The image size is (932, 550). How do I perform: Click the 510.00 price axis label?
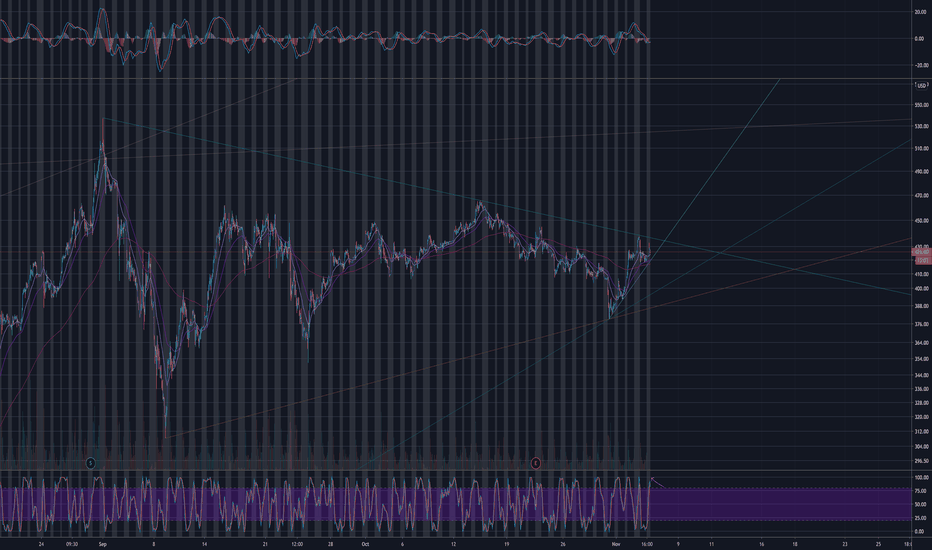click(921, 149)
